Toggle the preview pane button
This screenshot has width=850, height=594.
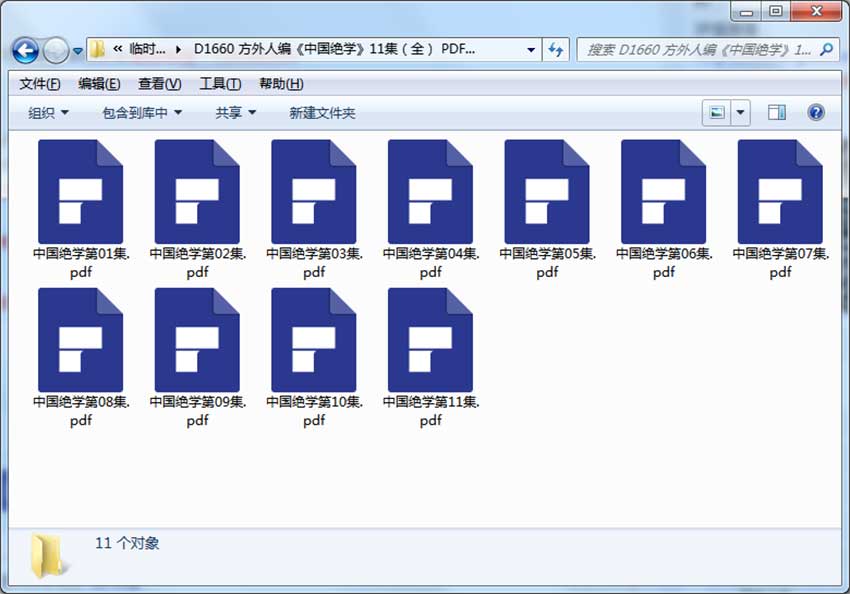[776, 113]
